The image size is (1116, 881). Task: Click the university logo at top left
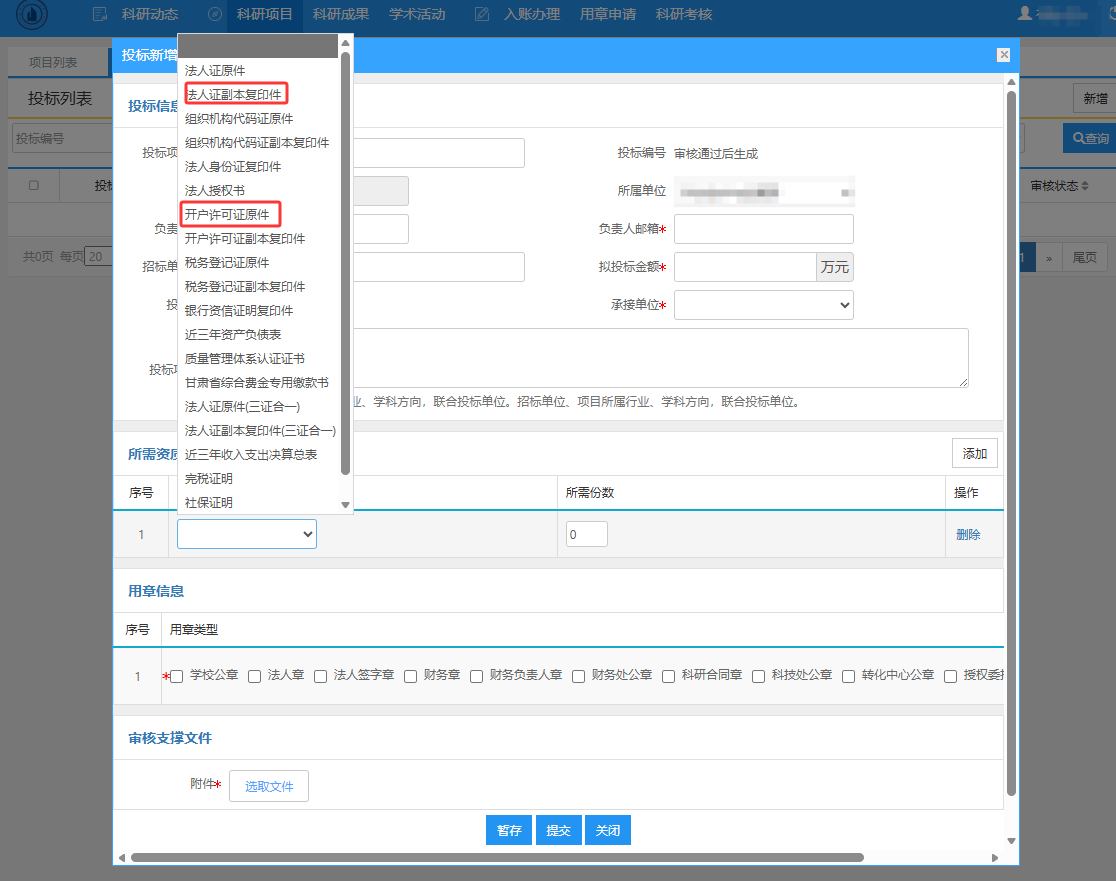click(x=30, y=15)
